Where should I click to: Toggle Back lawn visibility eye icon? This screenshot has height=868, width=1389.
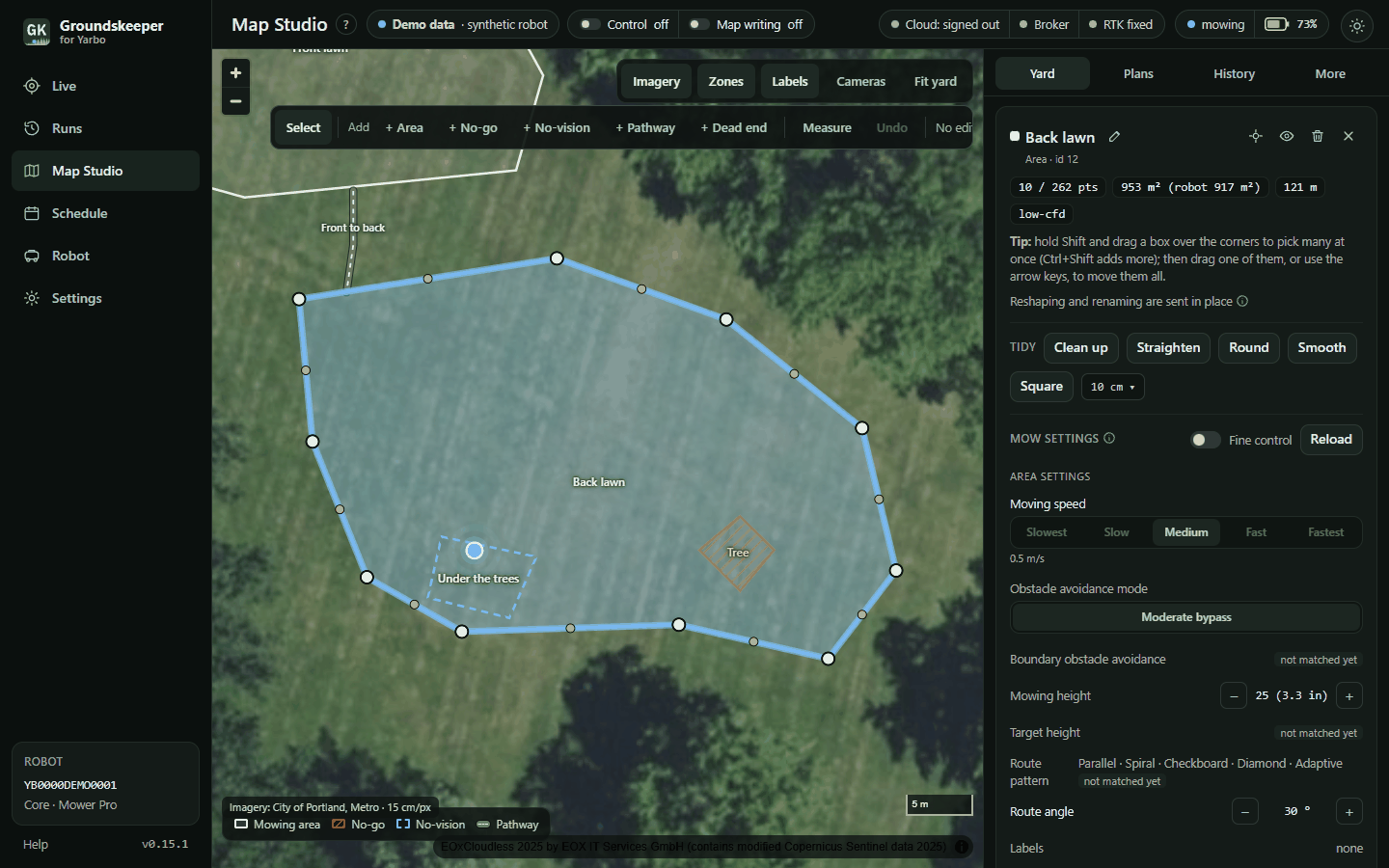point(1287,136)
